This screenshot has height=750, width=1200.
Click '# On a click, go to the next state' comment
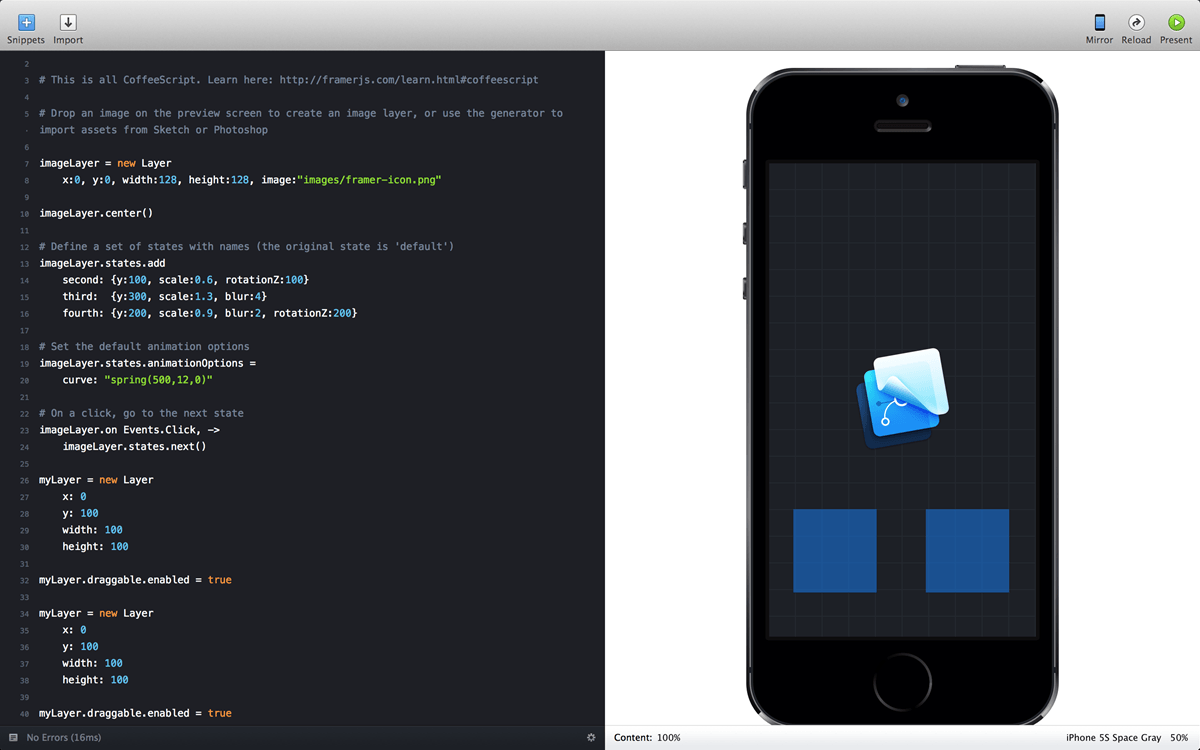pos(141,413)
